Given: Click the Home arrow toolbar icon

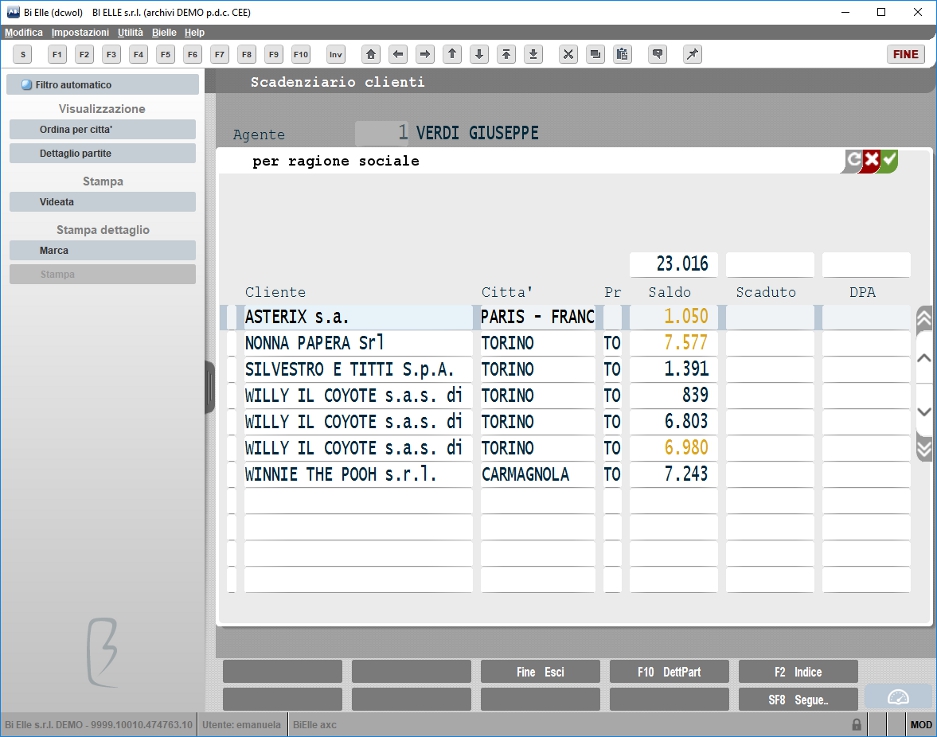Looking at the screenshot, I should 370,54.
